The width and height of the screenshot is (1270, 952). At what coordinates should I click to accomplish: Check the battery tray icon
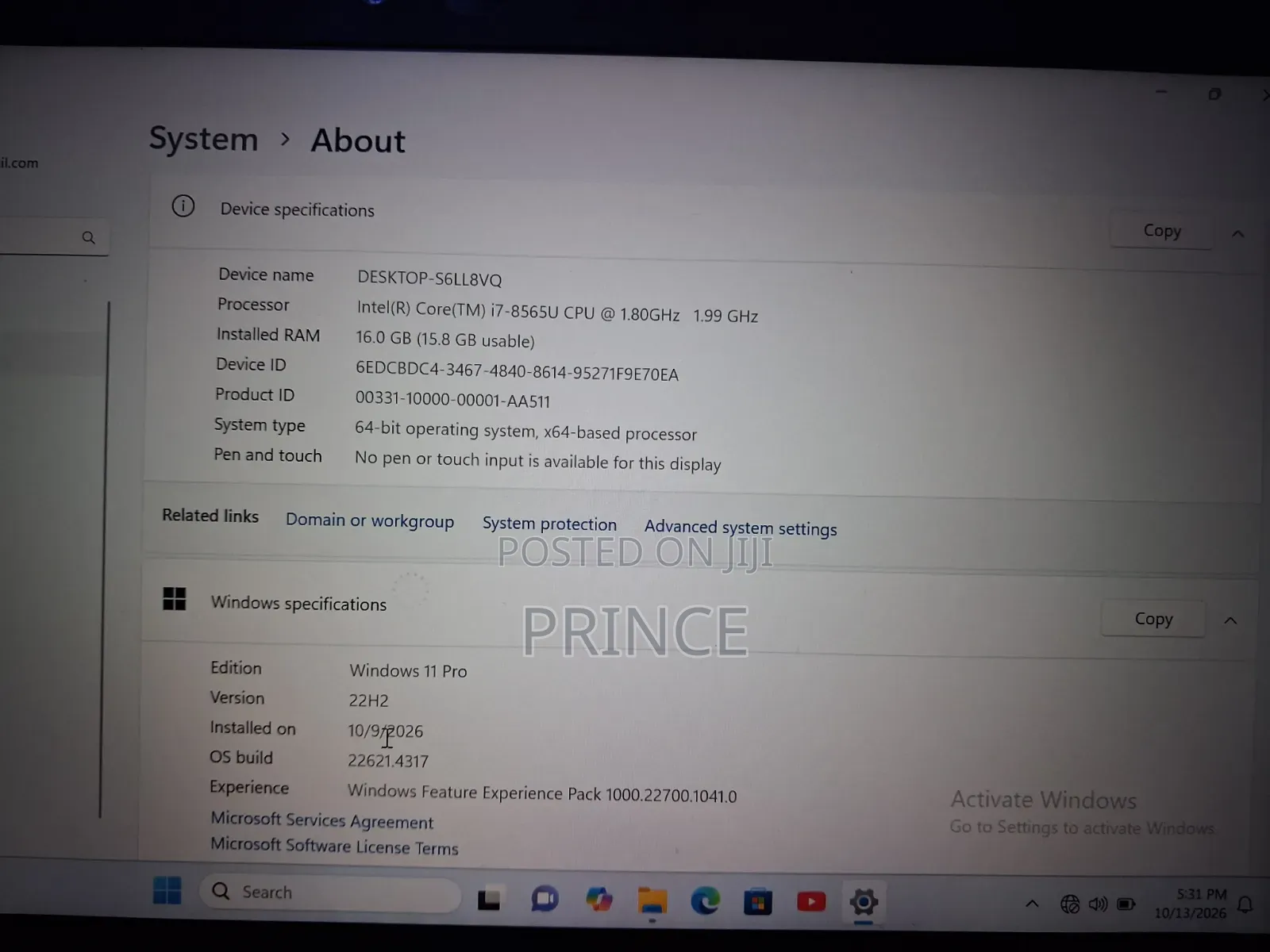[1126, 904]
